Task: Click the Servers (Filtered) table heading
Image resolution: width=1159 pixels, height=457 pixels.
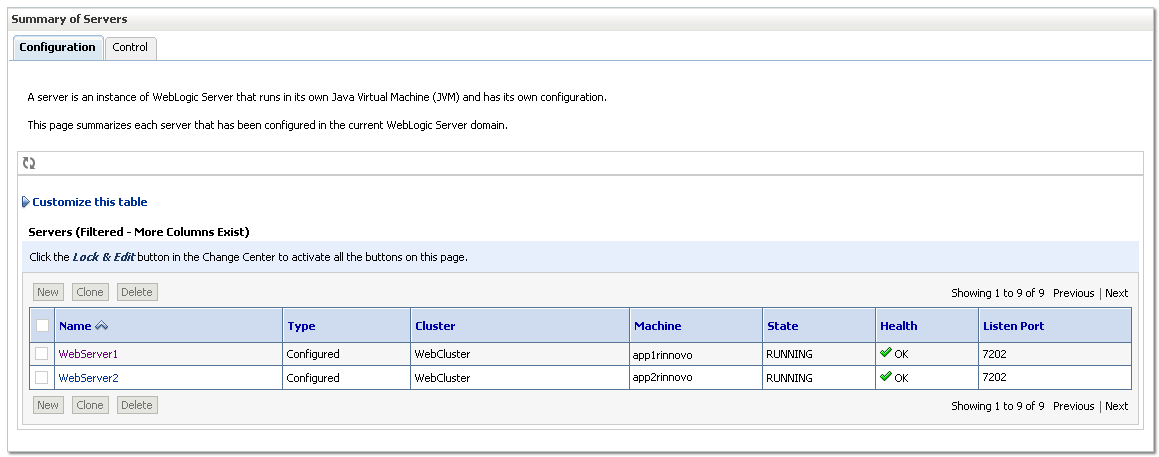Action: [139, 232]
